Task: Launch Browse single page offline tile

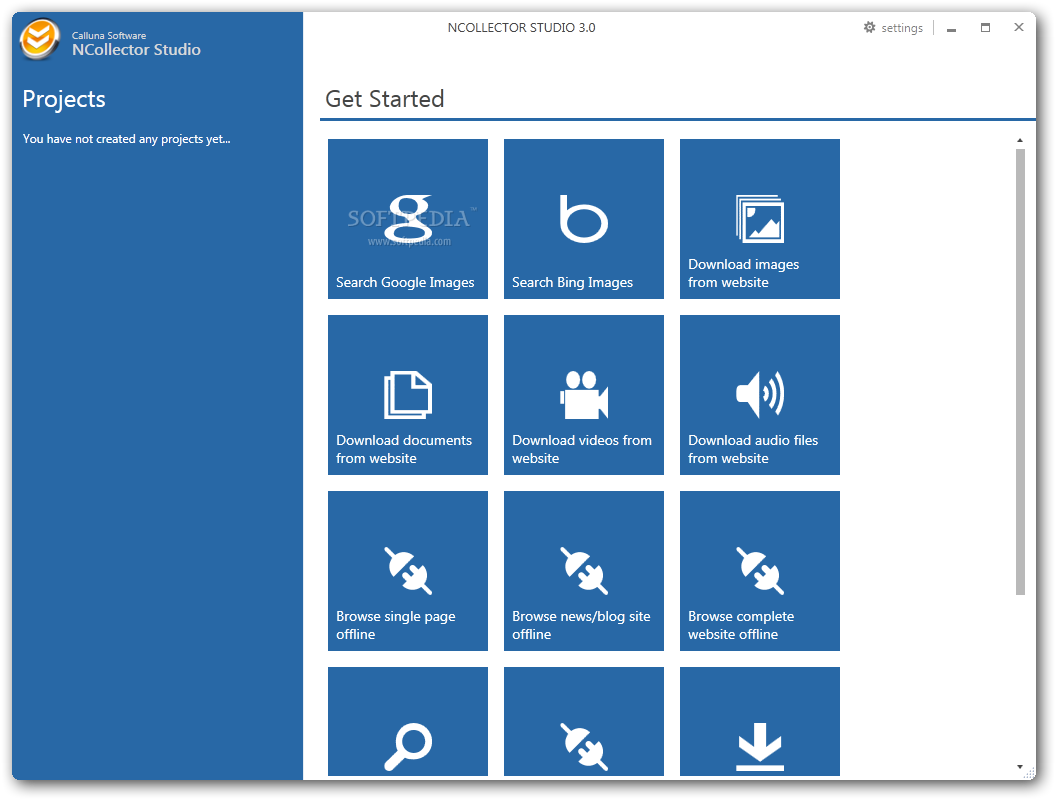Action: pyautogui.click(x=407, y=571)
